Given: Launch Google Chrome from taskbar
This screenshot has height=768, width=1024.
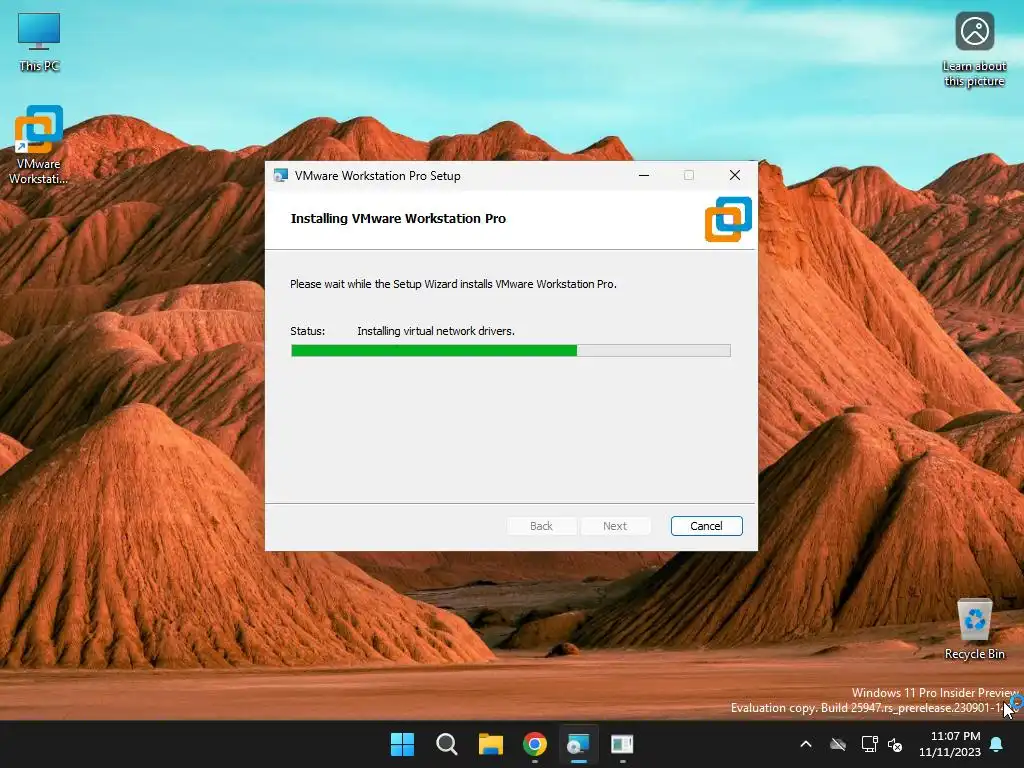Looking at the screenshot, I should [535, 744].
